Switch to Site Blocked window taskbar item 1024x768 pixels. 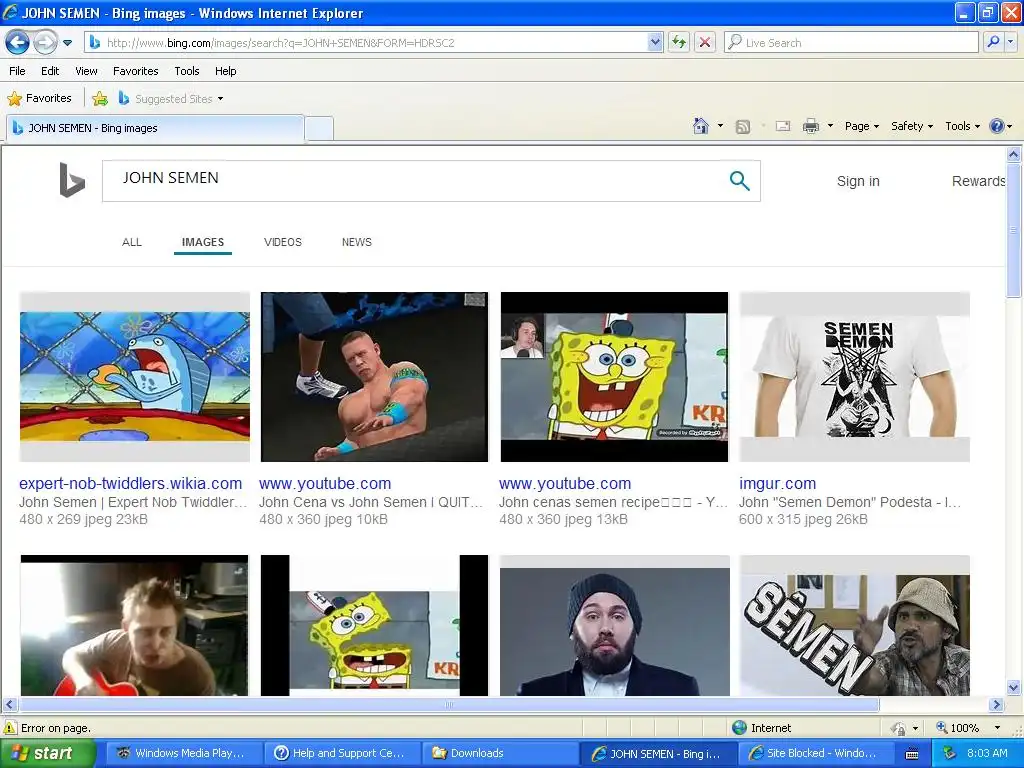(816, 753)
